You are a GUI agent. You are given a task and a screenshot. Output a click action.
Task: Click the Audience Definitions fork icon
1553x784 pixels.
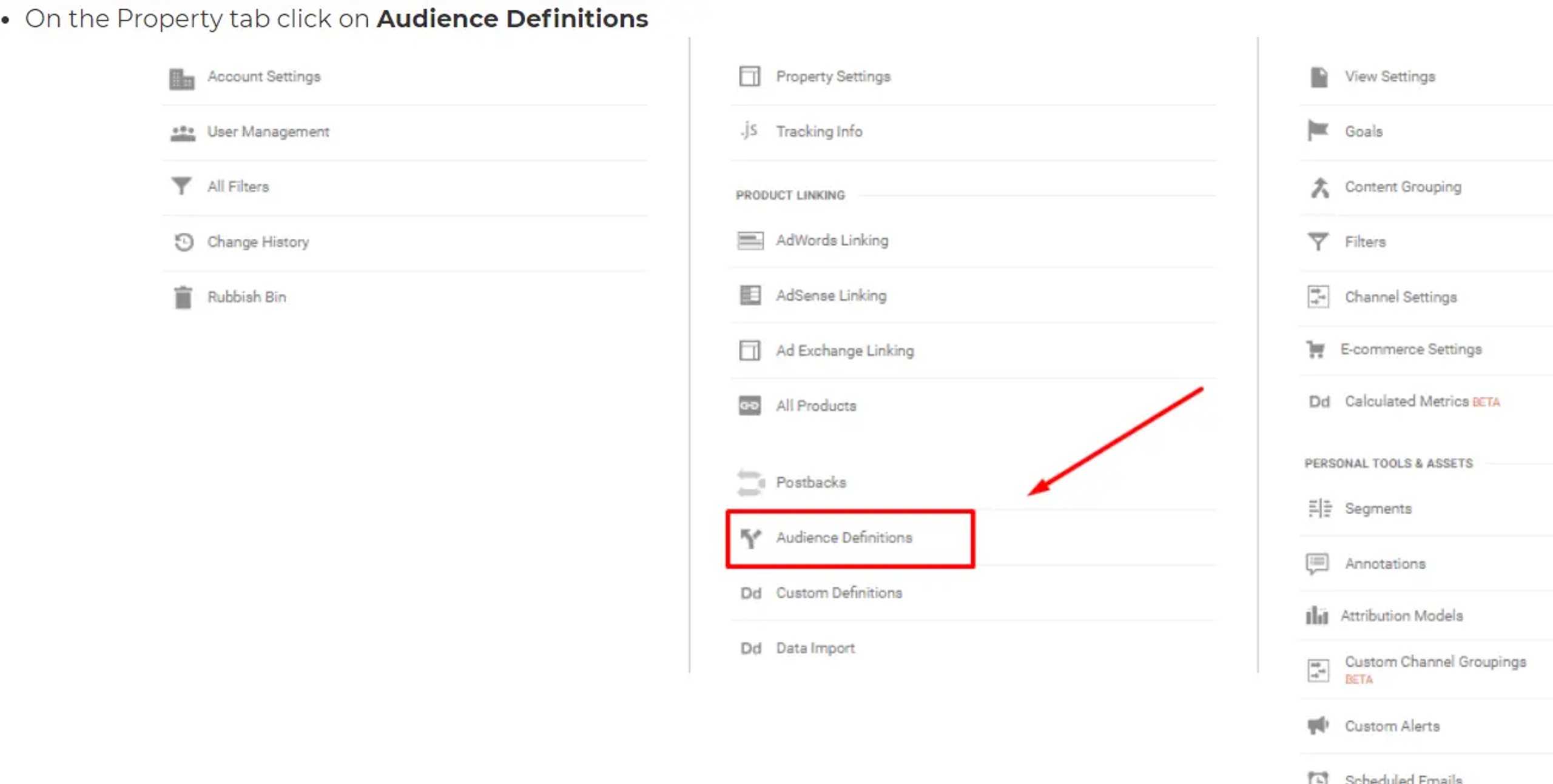click(x=750, y=537)
